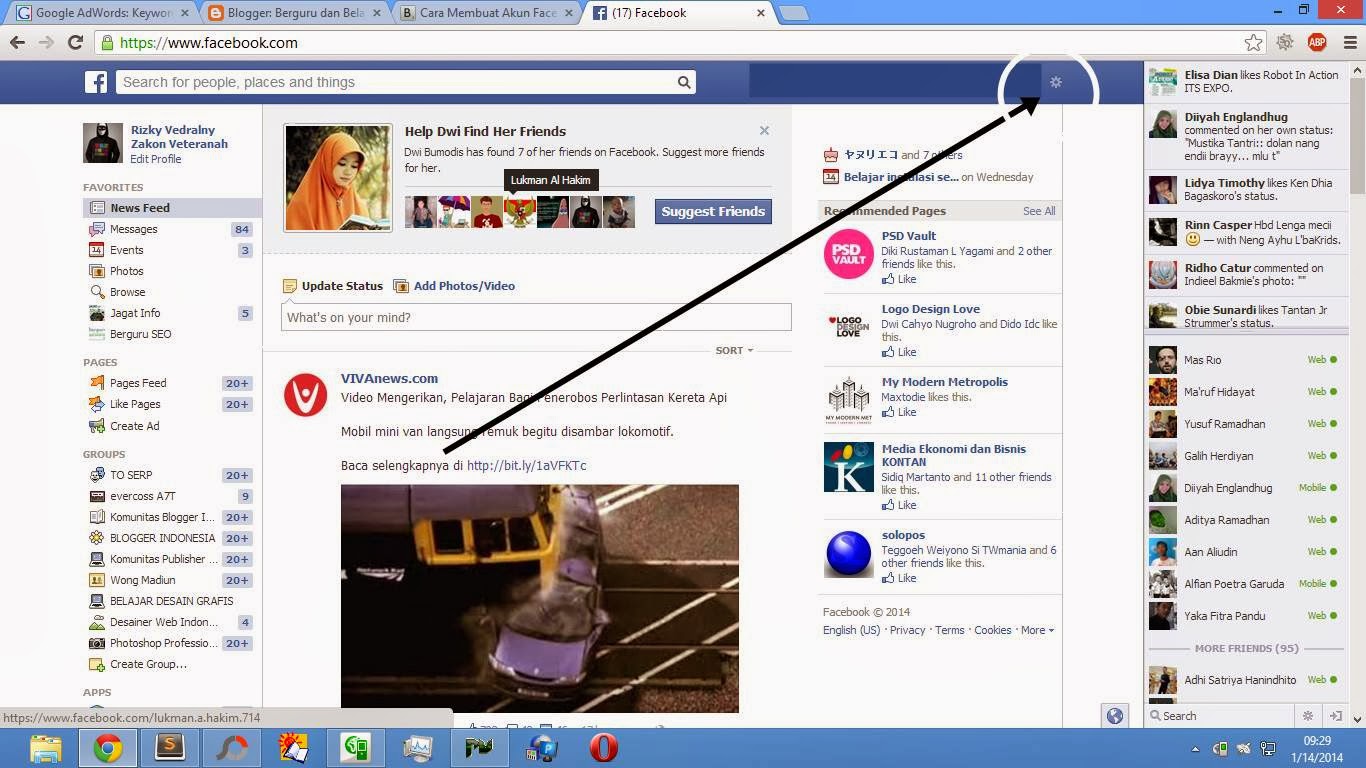Launch Opera from the taskbar
Image resolution: width=1366 pixels, height=768 pixels.
tap(603, 748)
